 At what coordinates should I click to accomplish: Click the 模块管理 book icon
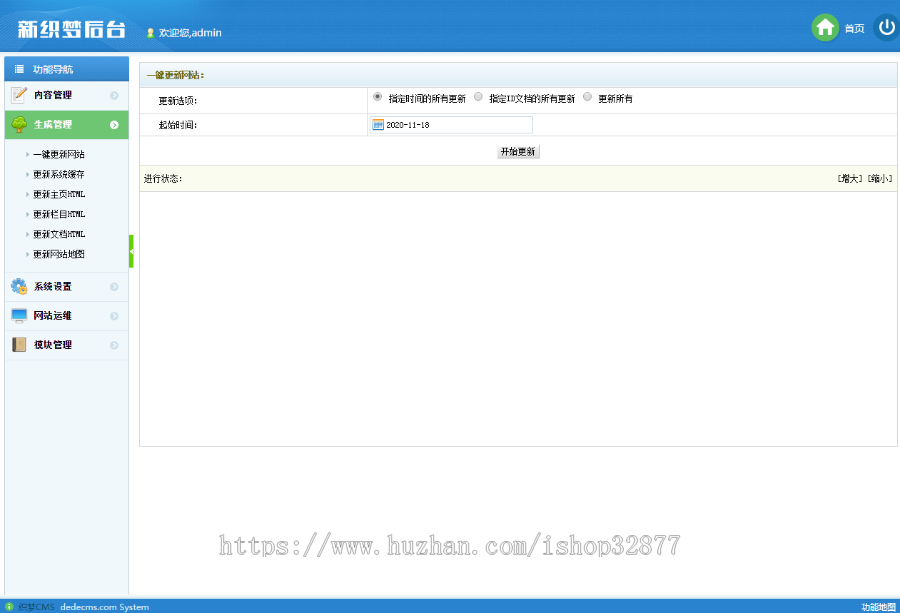(19, 344)
